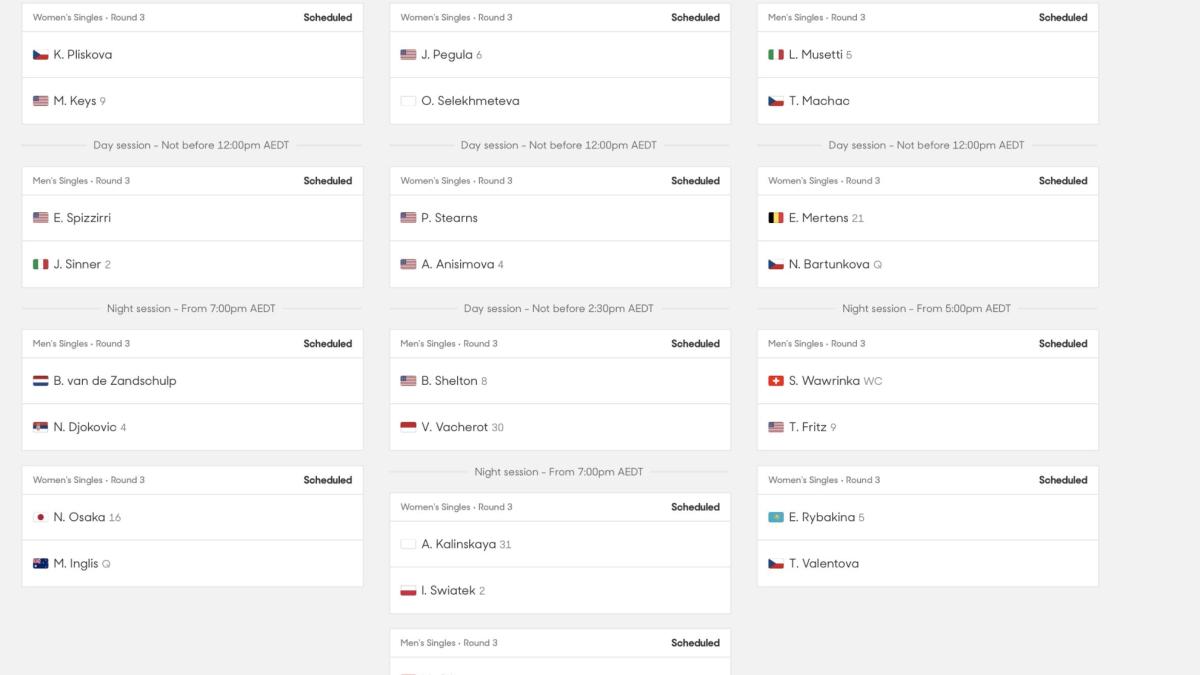Click the Polish flag beside I. Swiatek
Viewport: 1200px width, 675px height.
(408, 591)
